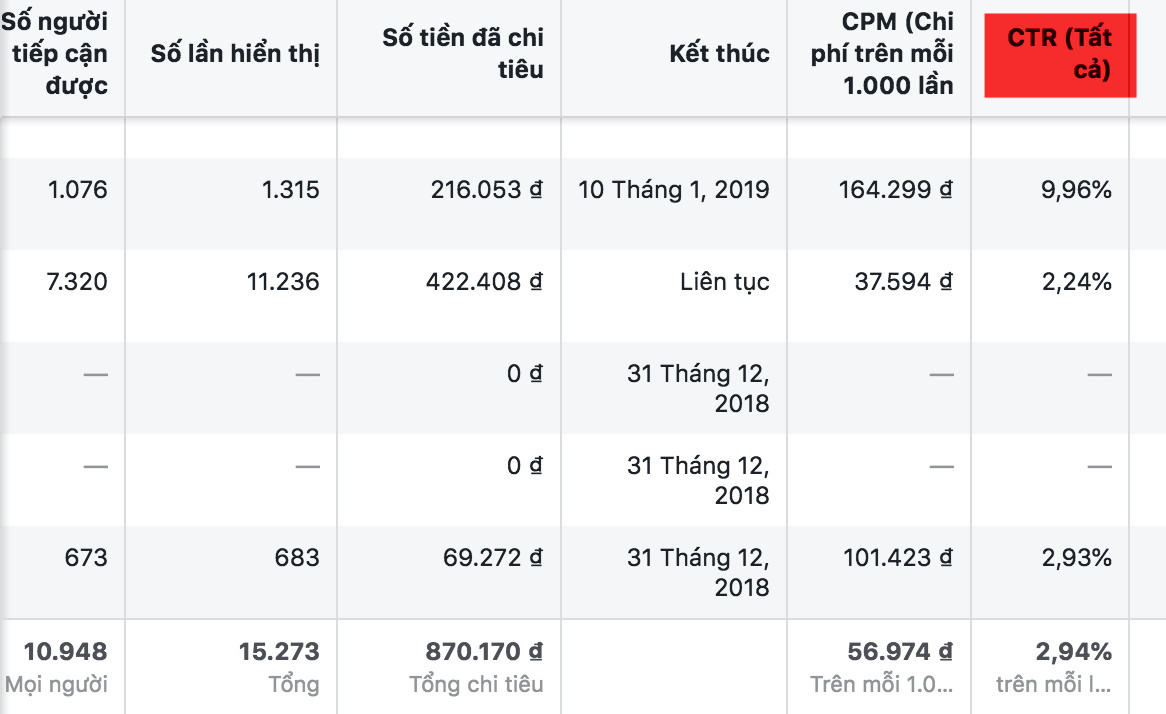Click the 9,96% CTR value

click(1076, 189)
